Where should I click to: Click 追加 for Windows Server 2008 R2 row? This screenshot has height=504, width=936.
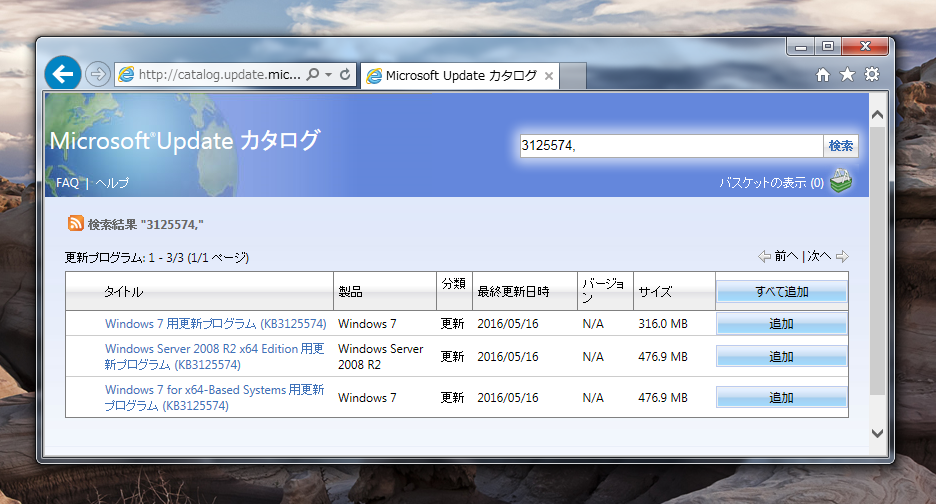(x=781, y=357)
